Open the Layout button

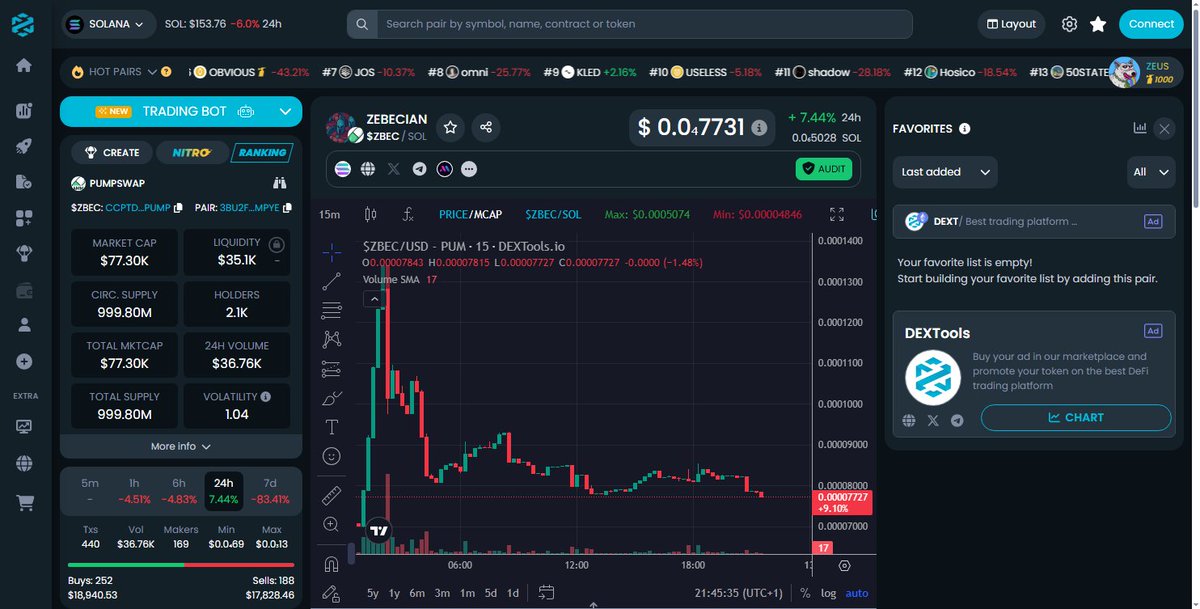point(1011,24)
